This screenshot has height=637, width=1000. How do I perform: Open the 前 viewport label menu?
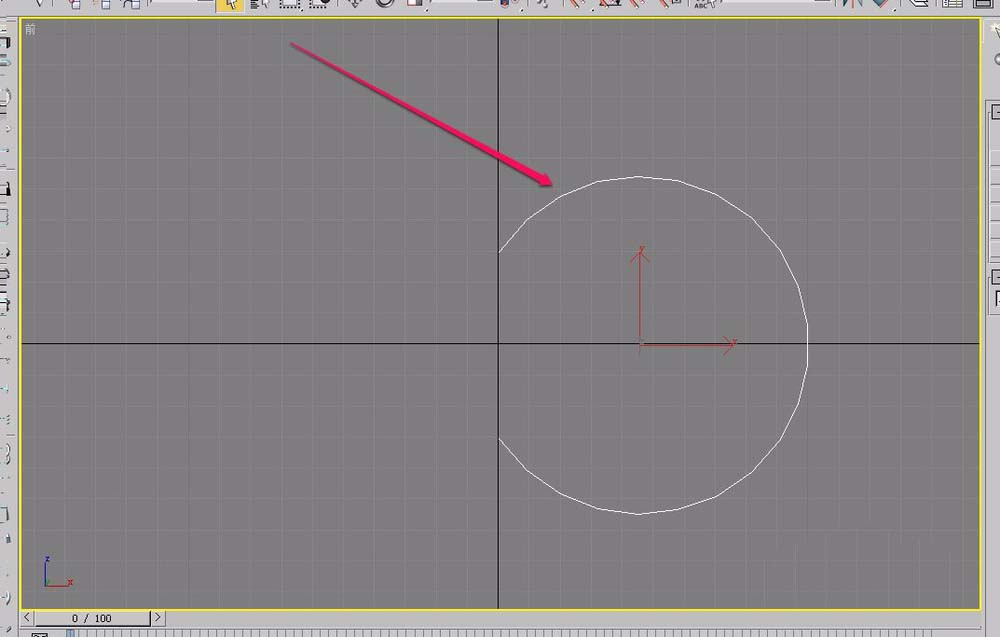(x=30, y=29)
